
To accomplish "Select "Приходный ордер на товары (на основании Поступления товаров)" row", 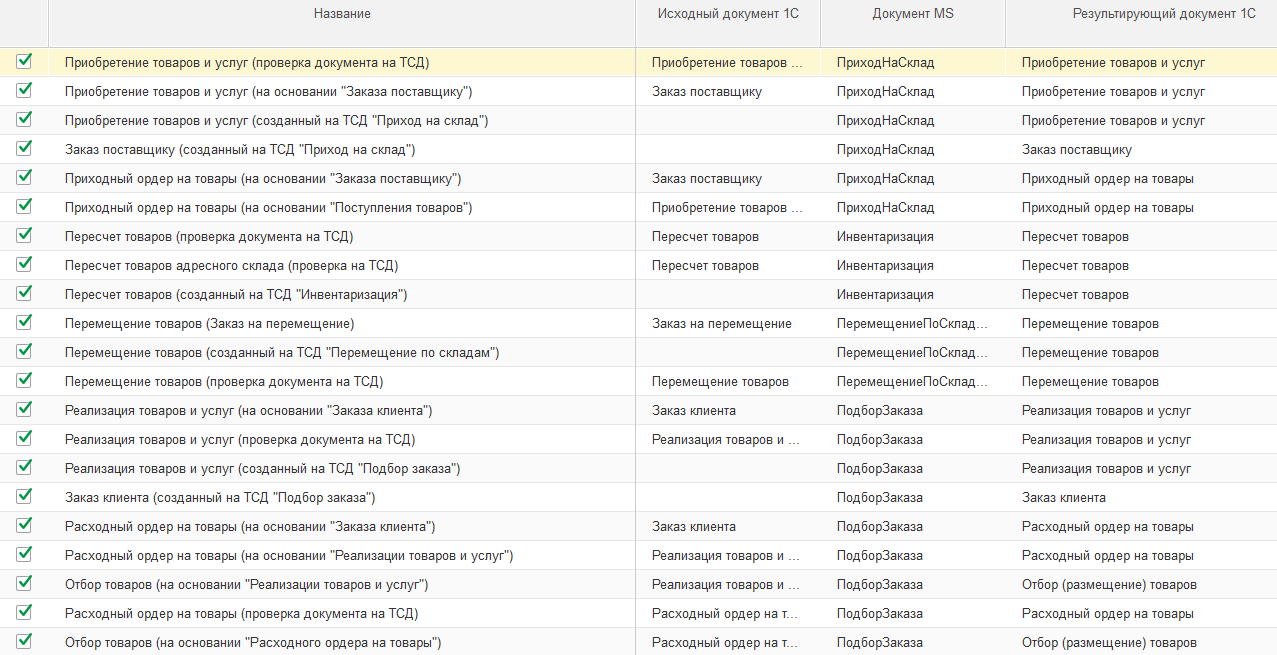I will 268,208.
